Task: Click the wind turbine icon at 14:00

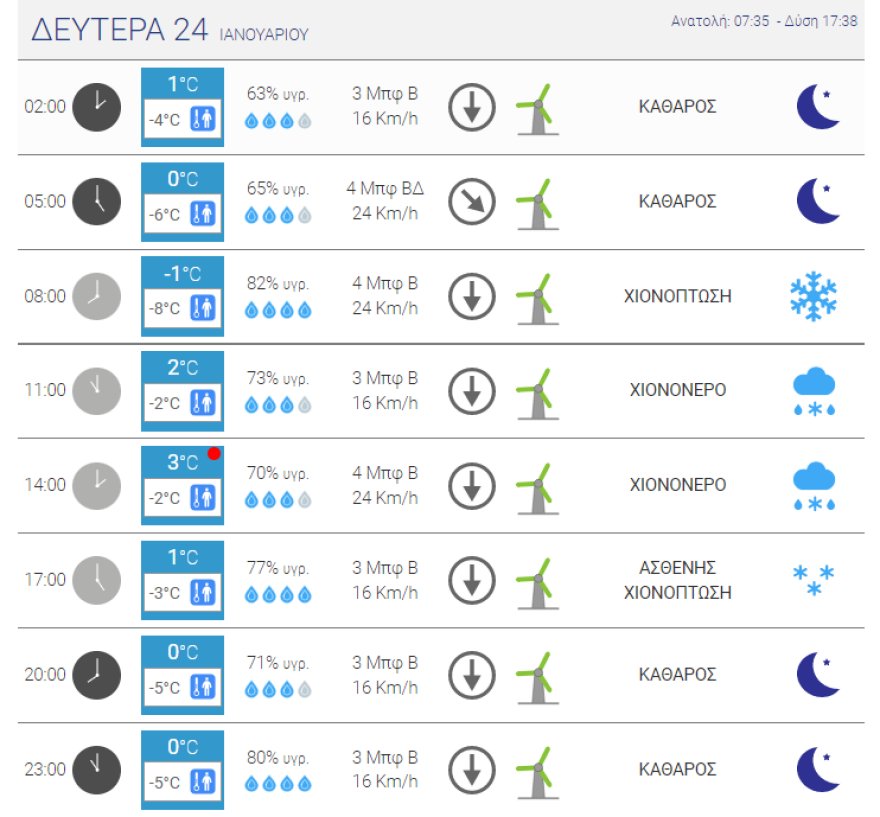Action: (536, 486)
